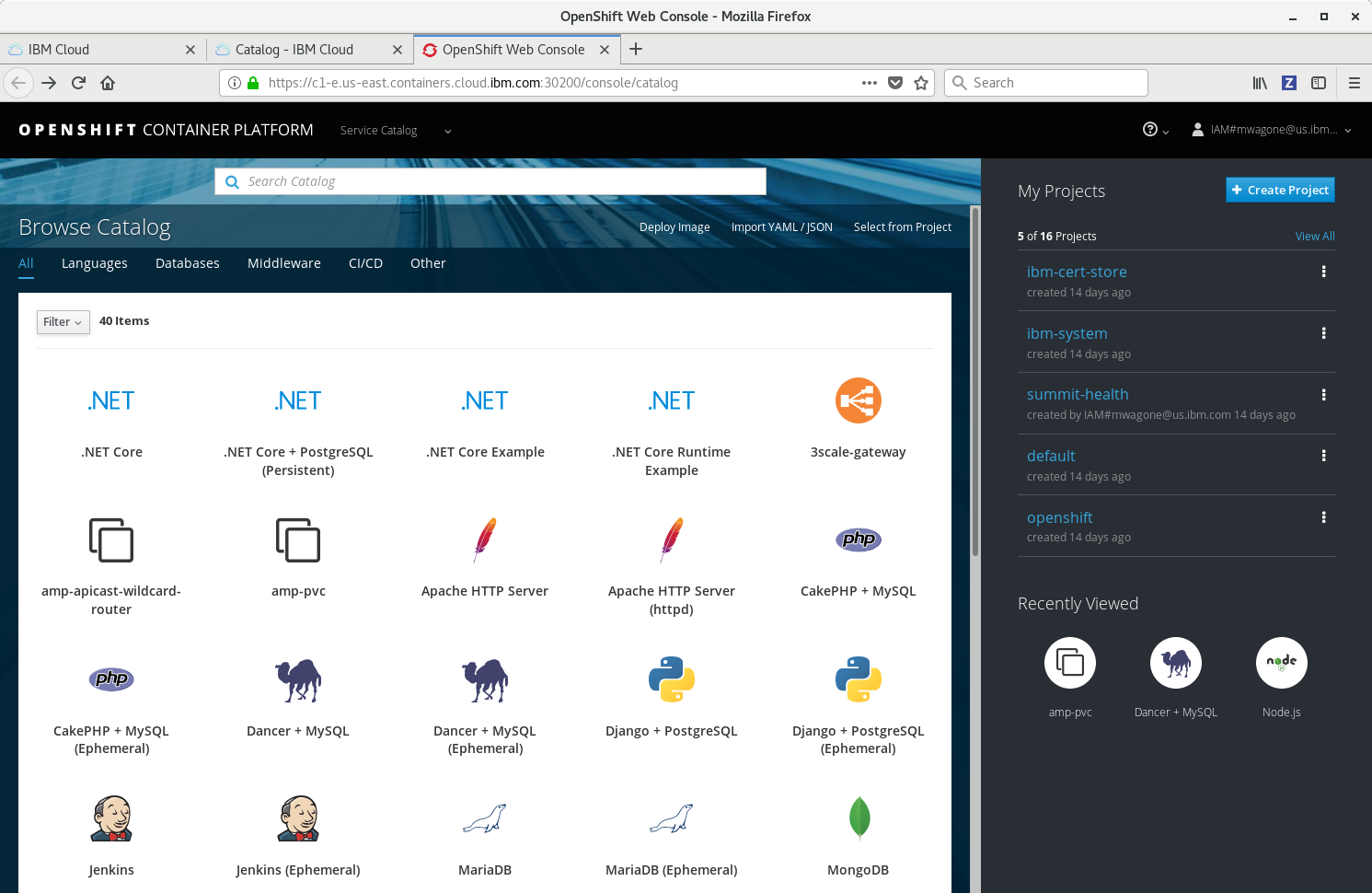Switch to the Languages tab

click(95, 263)
